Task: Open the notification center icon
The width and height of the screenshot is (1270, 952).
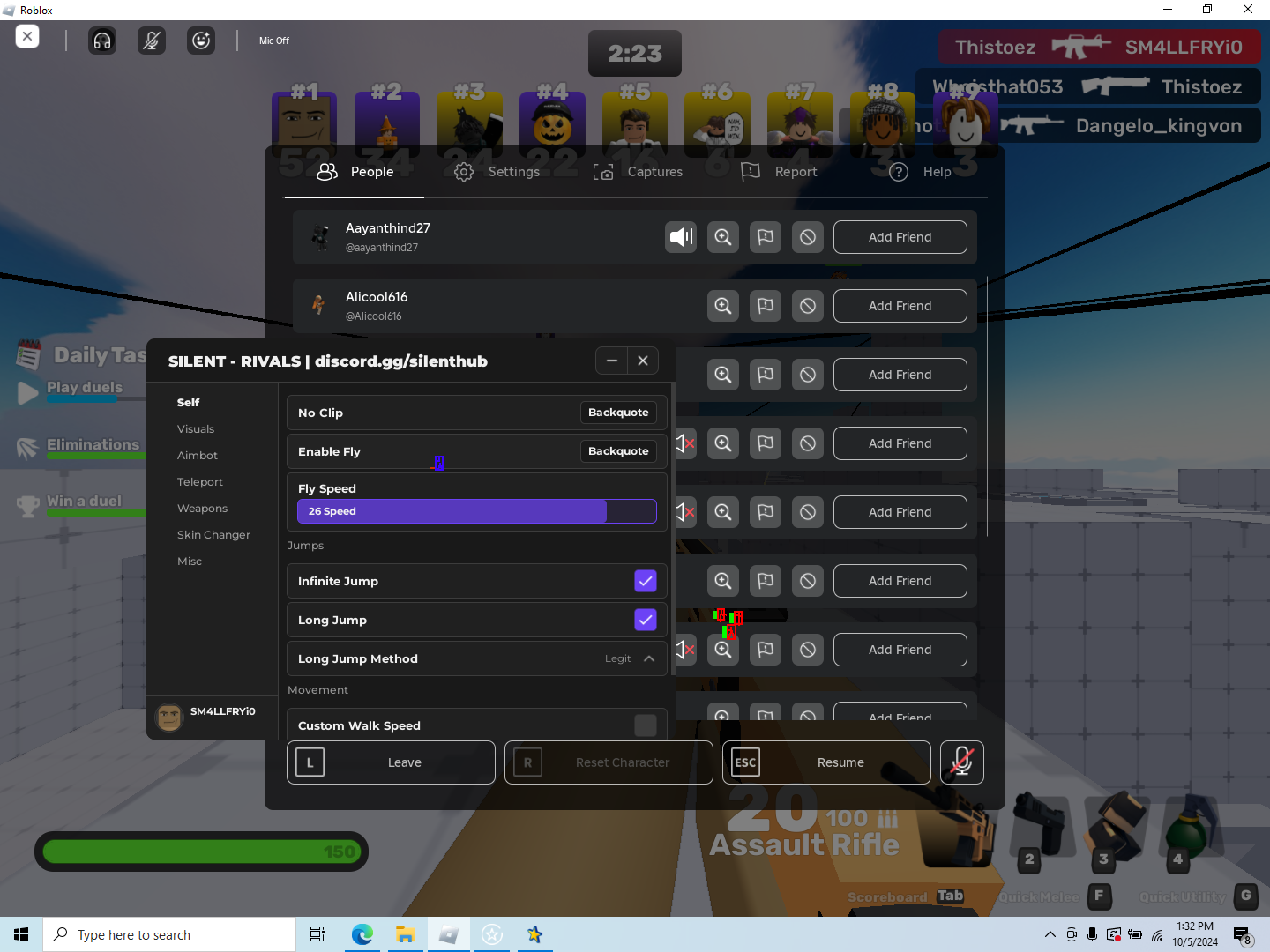Action: pos(1242,935)
